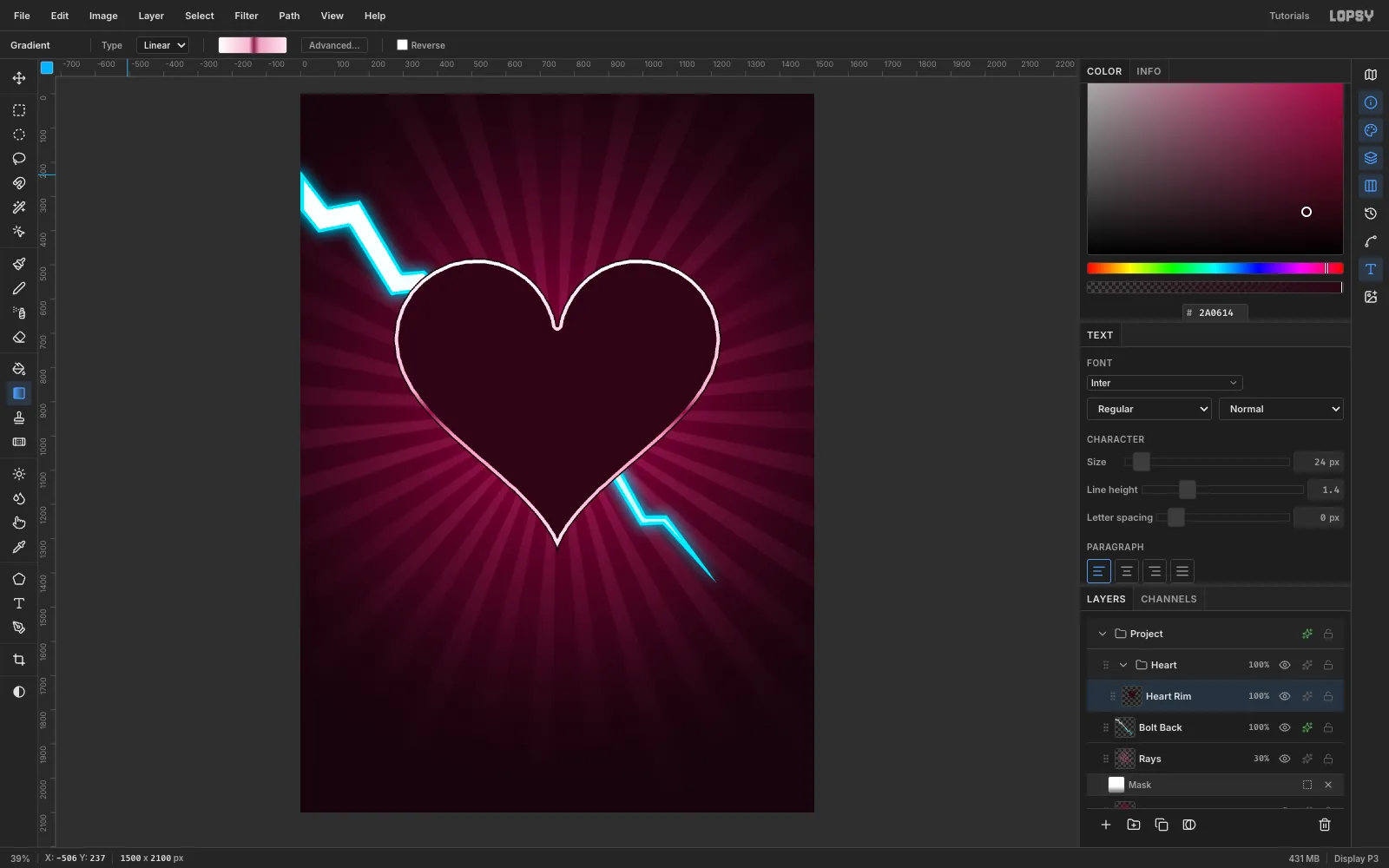
Task: Click the New group folder icon
Action: pos(1134,825)
